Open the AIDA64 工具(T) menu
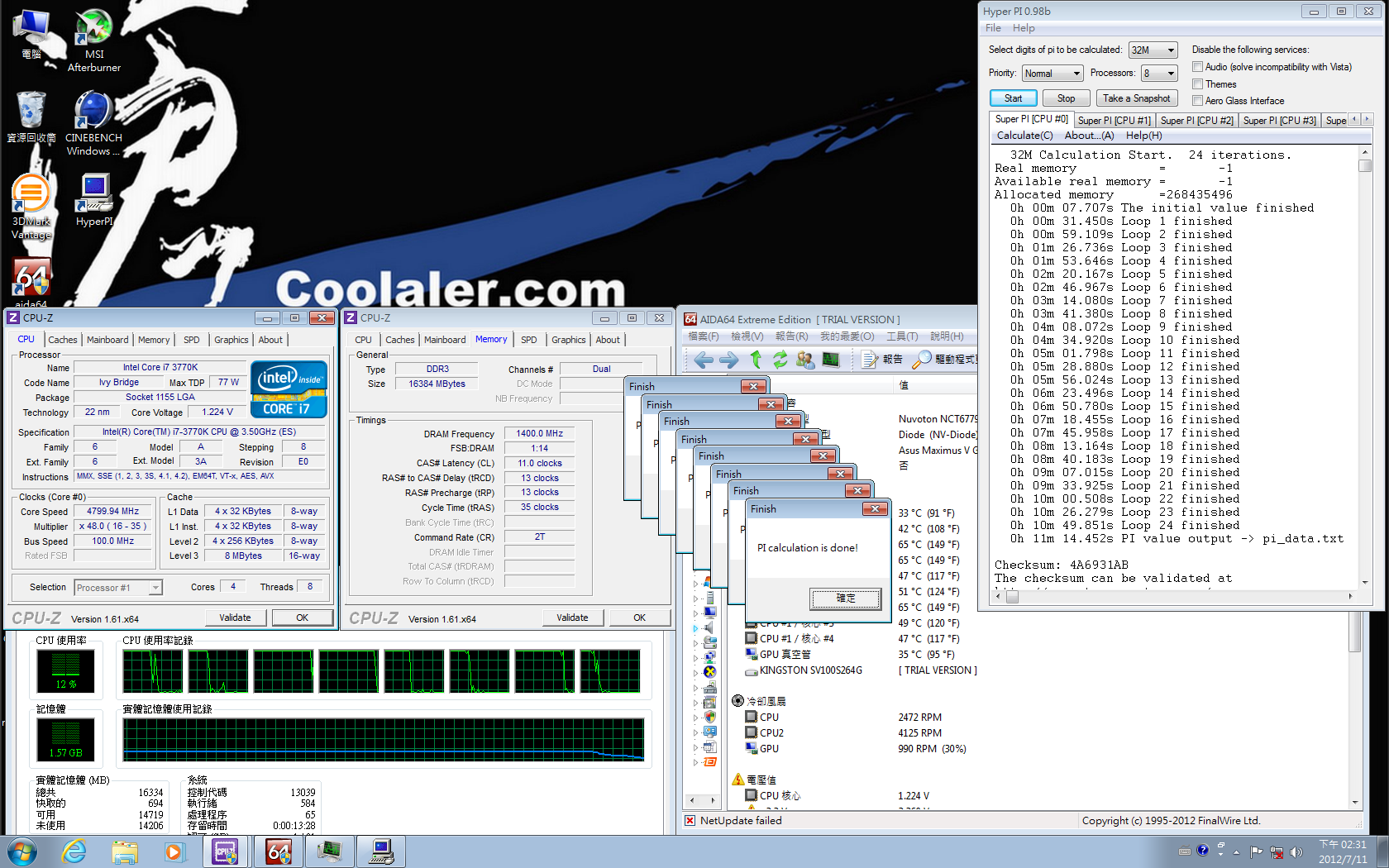The width and height of the screenshot is (1389, 868). [902, 336]
